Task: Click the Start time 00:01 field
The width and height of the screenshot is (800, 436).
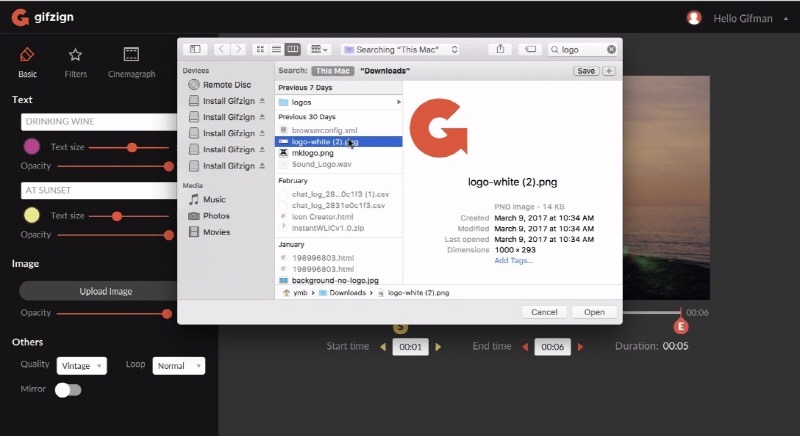Action: click(410, 347)
